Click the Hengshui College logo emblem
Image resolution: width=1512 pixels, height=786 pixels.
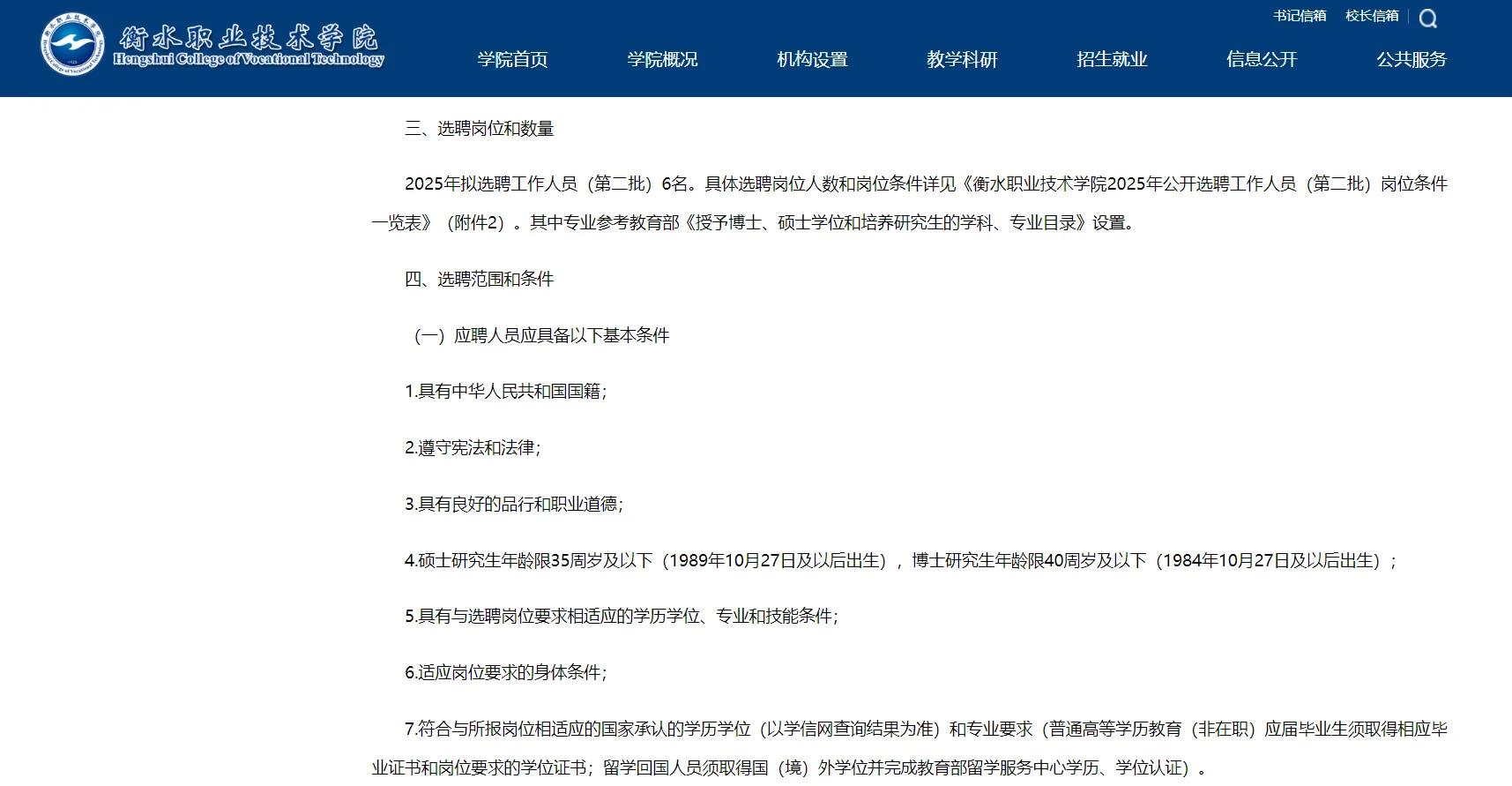[72, 44]
